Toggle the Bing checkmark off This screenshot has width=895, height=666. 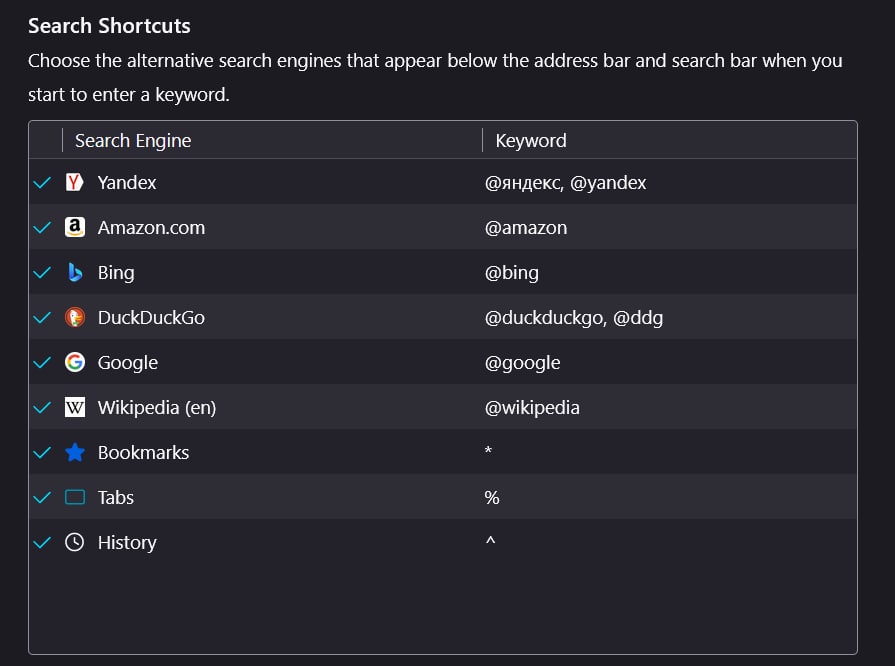click(x=42, y=273)
